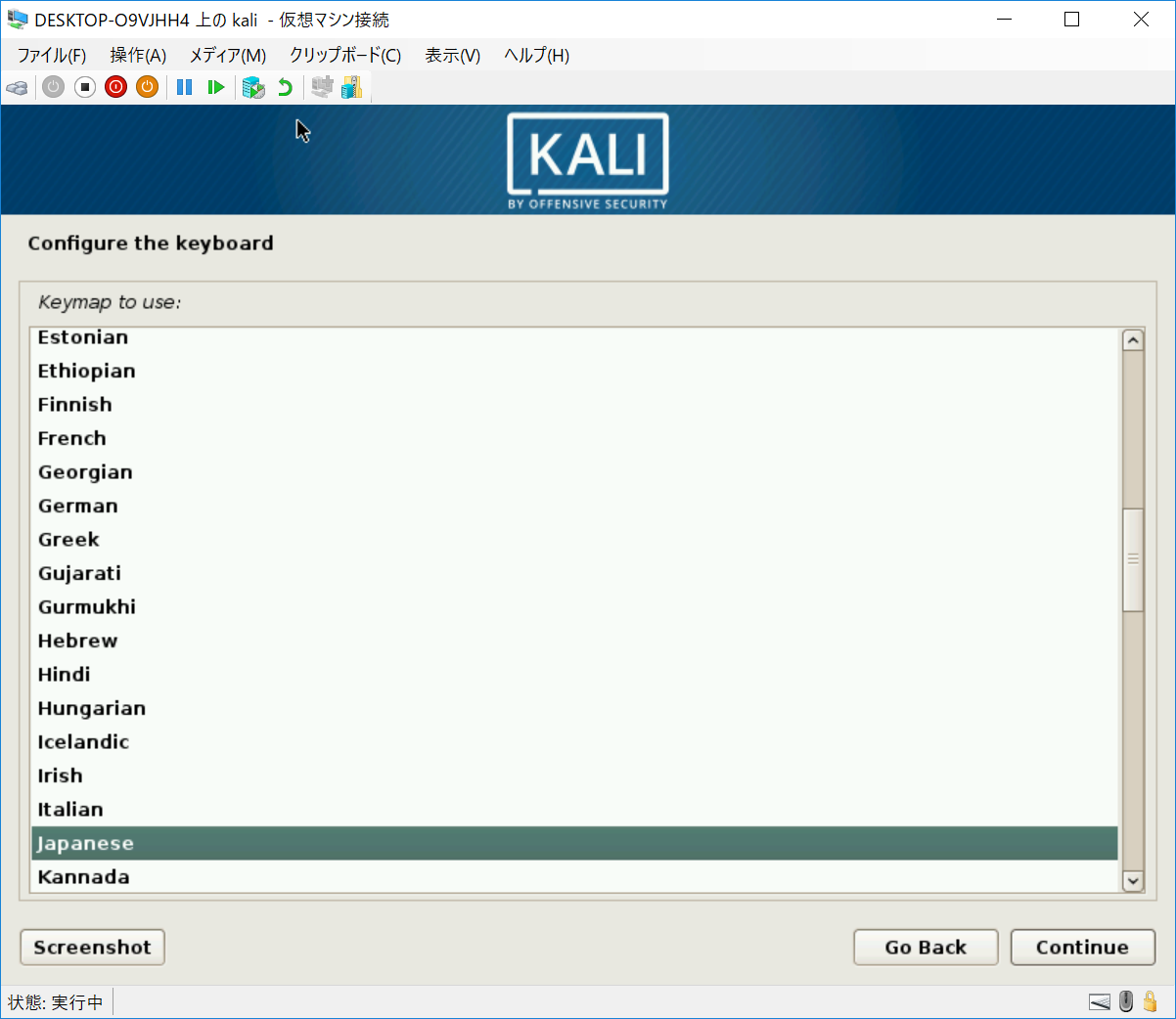Open the クリップボード(C) menu
Screen dimensions: 1176x1019
coord(344,56)
